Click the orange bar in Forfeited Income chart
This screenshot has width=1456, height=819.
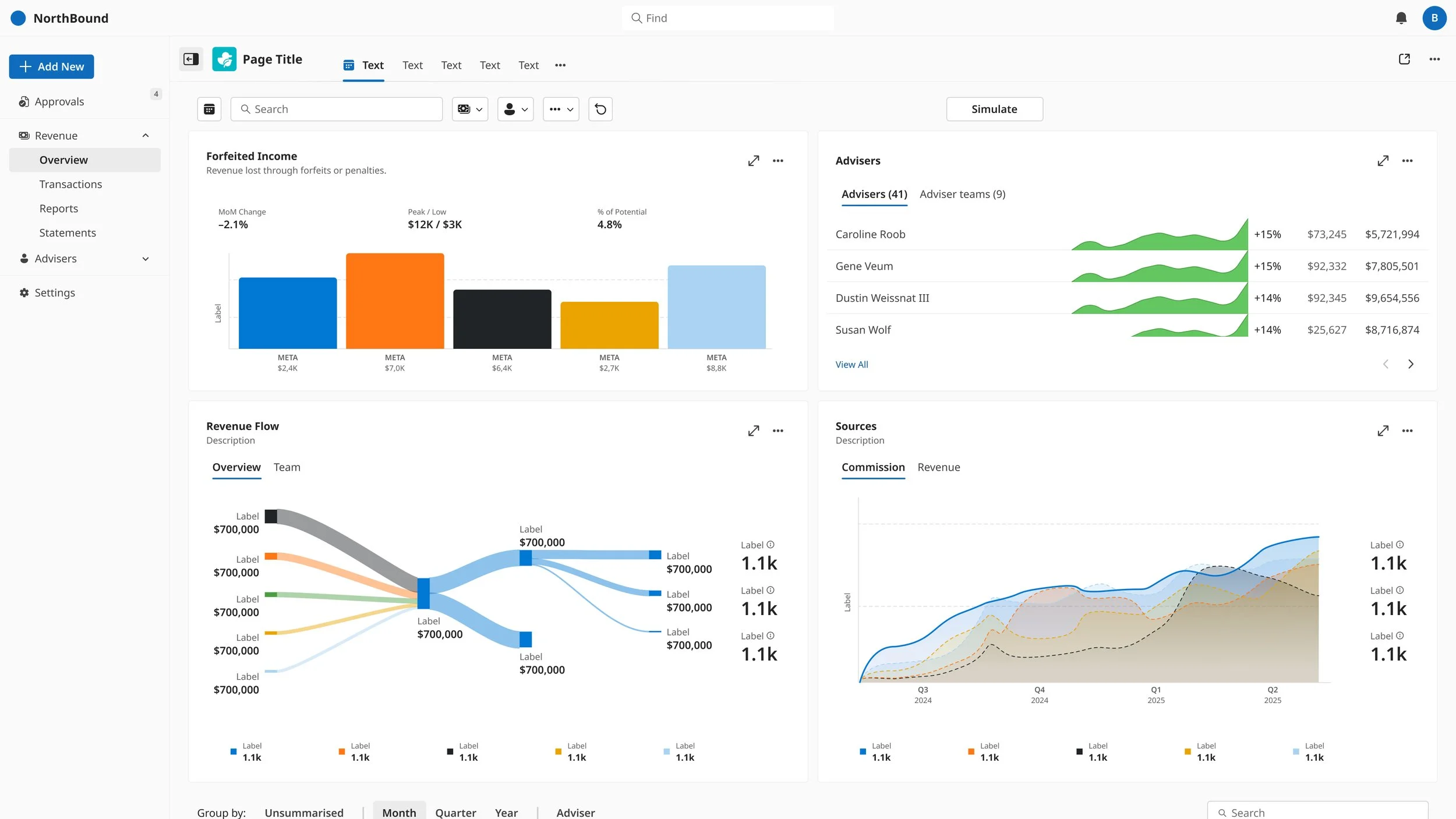pyautogui.click(x=395, y=301)
